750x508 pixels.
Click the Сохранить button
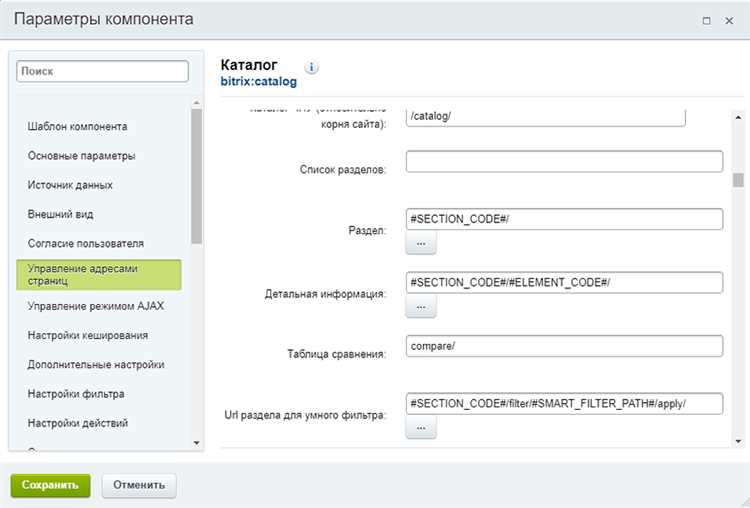[x=50, y=485]
